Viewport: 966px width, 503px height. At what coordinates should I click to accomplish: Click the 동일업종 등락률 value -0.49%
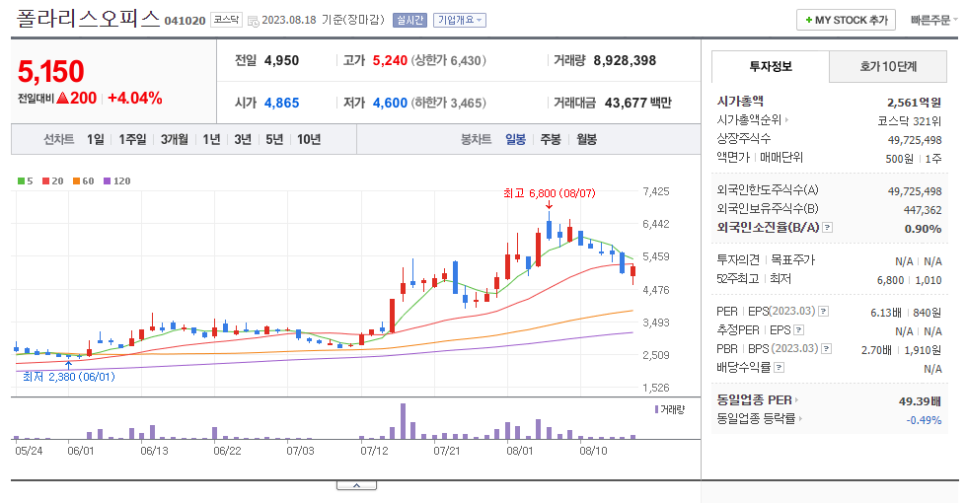pos(924,420)
